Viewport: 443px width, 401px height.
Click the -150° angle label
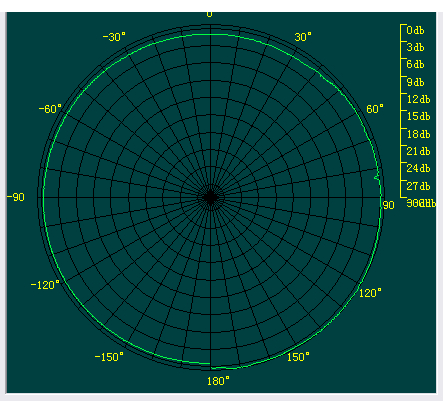click(x=109, y=357)
